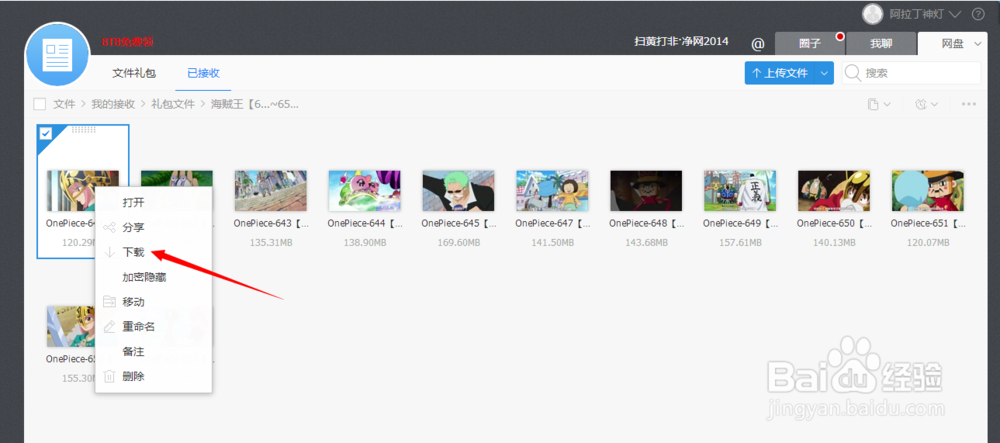
Task: Go to 我的接收 in the breadcrumb
Action: point(113,104)
